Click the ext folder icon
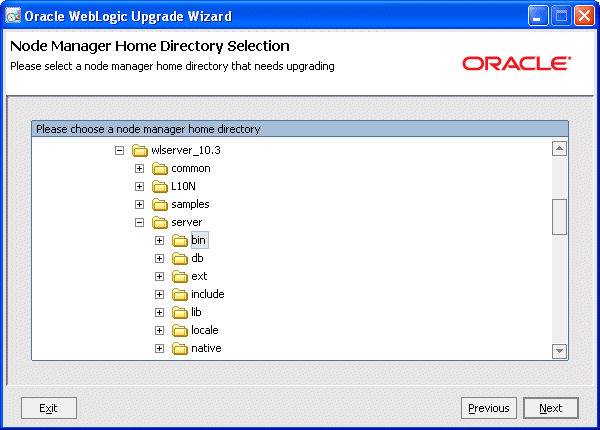 click(179, 276)
